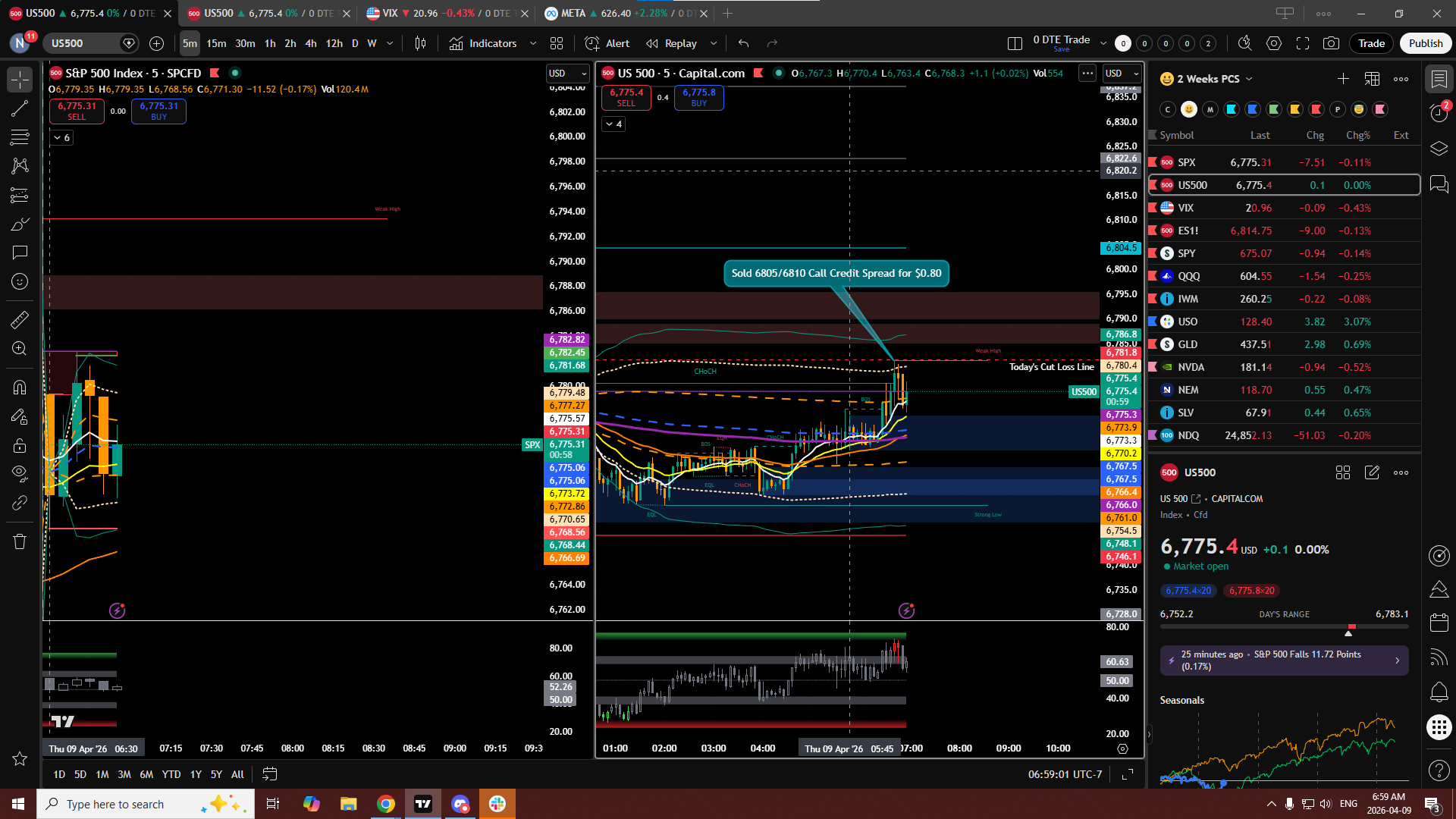Viewport: 1456px width, 819px height.
Task: Open Chrome from the Windows taskbar
Action: click(386, 804)
